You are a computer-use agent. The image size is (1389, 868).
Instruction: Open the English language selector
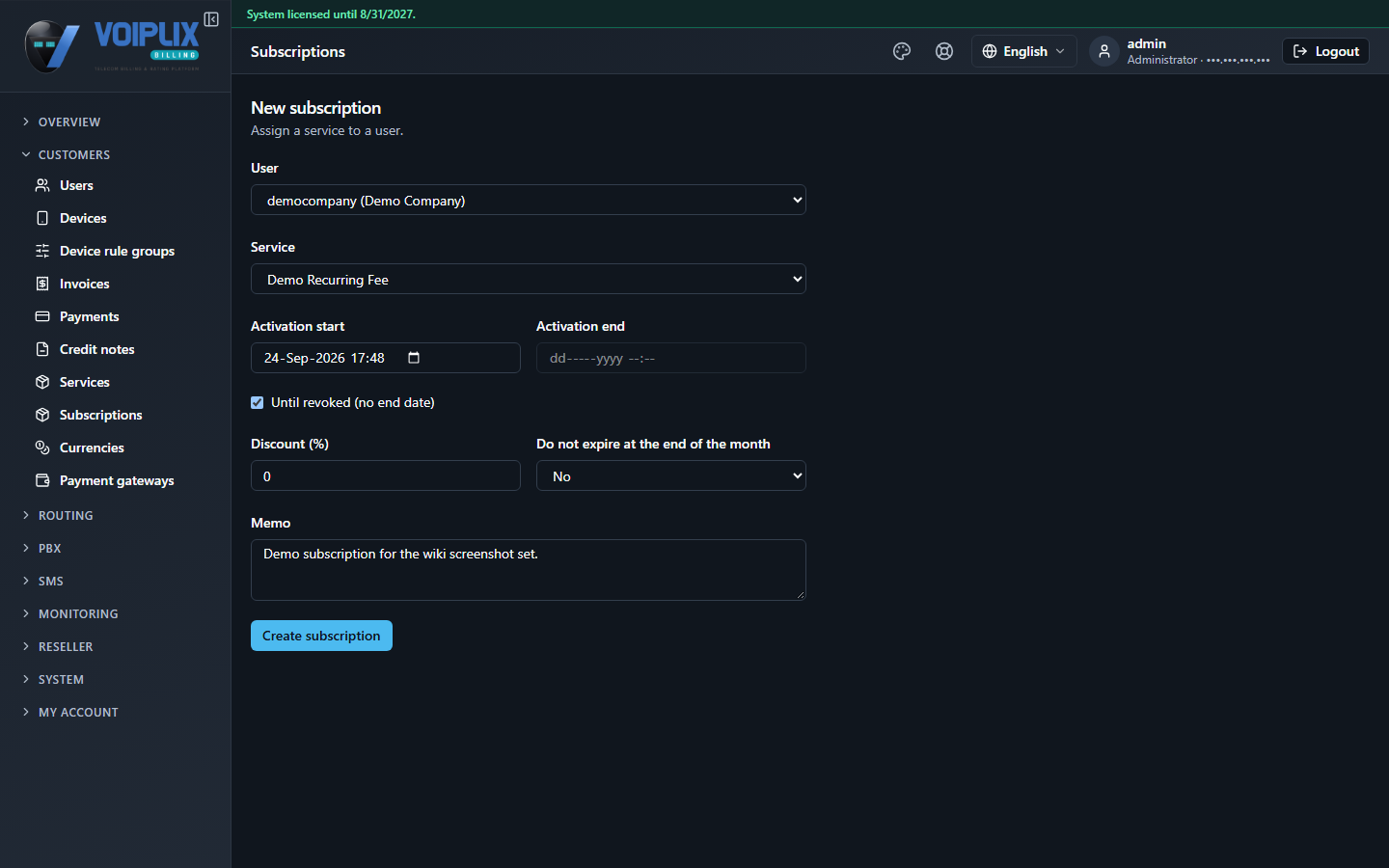1023,51
